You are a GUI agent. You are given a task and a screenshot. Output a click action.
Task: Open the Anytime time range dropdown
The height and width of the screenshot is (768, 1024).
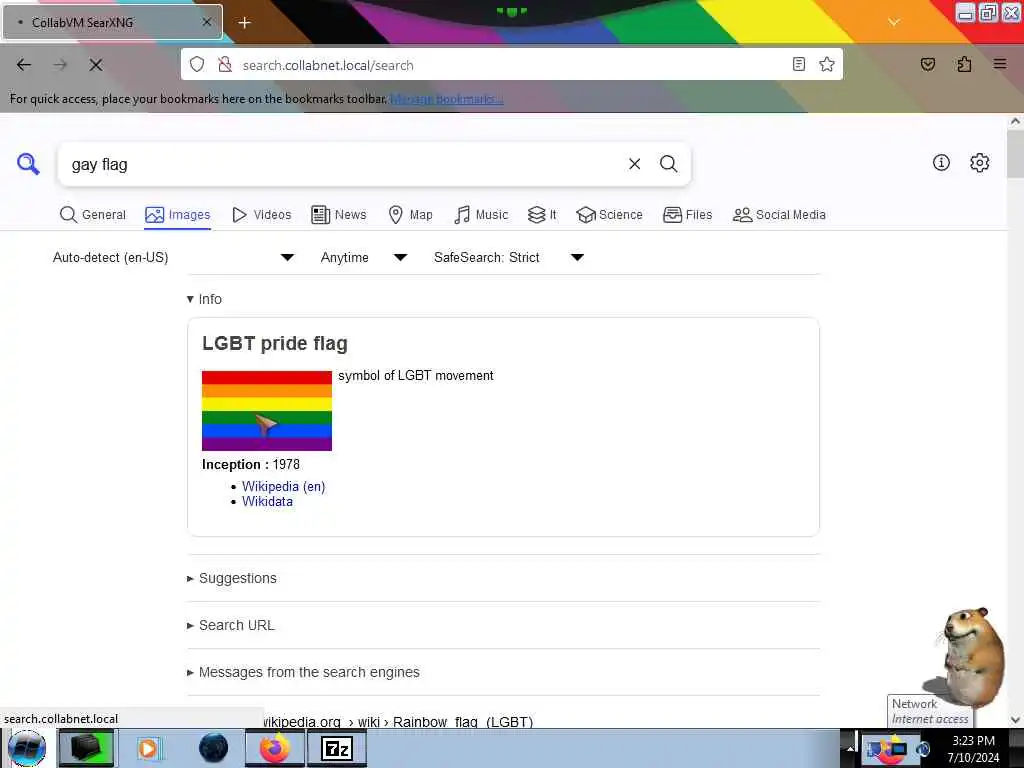364,257
